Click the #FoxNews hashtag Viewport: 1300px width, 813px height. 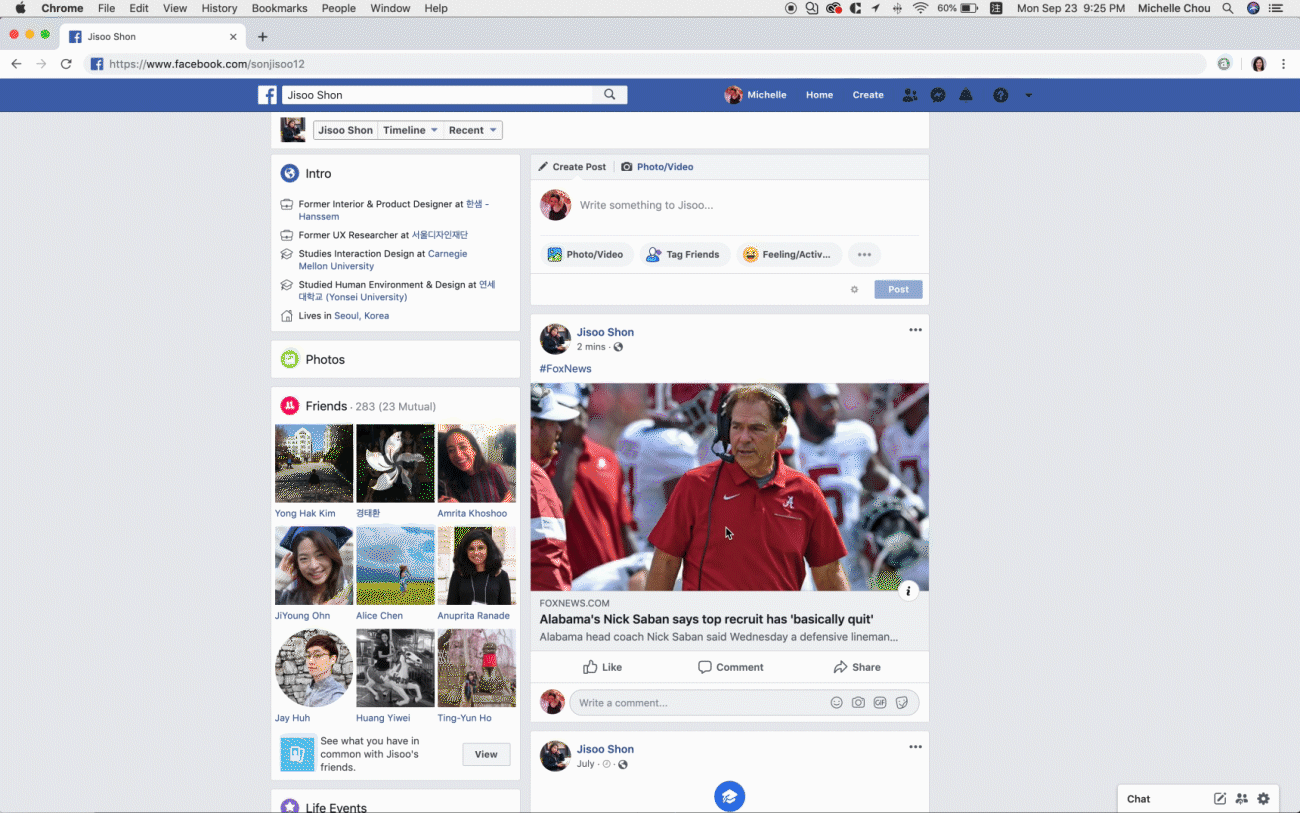pyautogui.click(x=565, y=368)
